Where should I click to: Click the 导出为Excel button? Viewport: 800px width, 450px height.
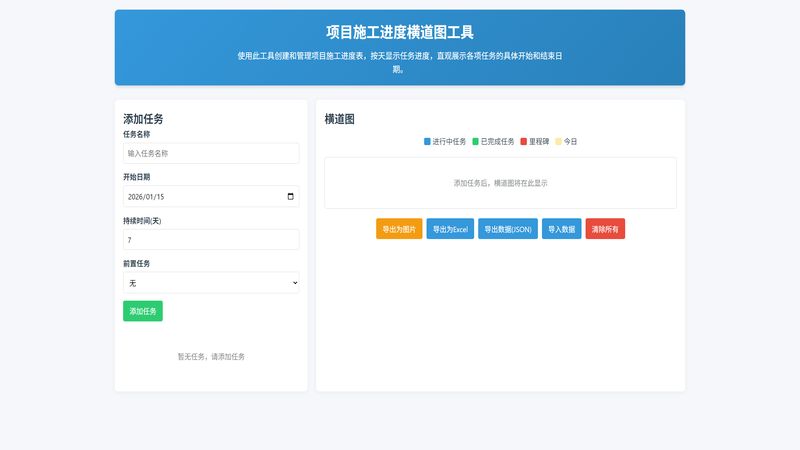point(450,229)
